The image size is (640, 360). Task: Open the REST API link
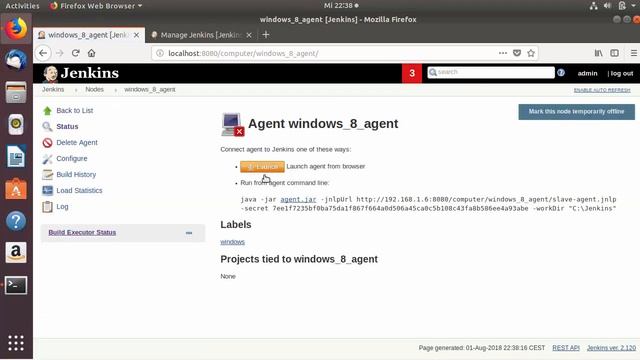(x=566, y=348)
